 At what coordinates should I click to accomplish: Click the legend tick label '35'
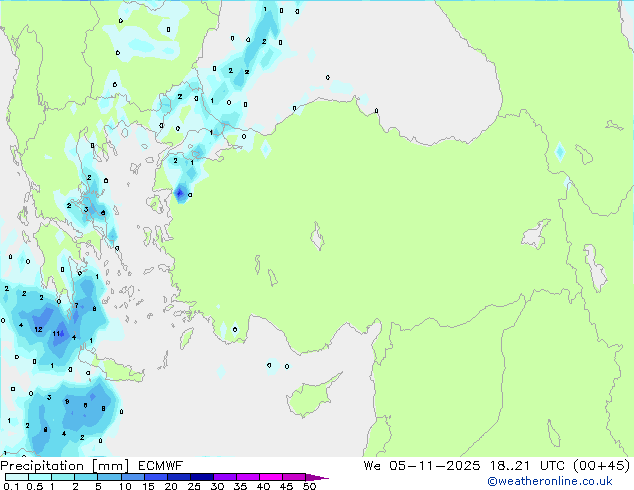pyautogui.click(x=240, y=486)
